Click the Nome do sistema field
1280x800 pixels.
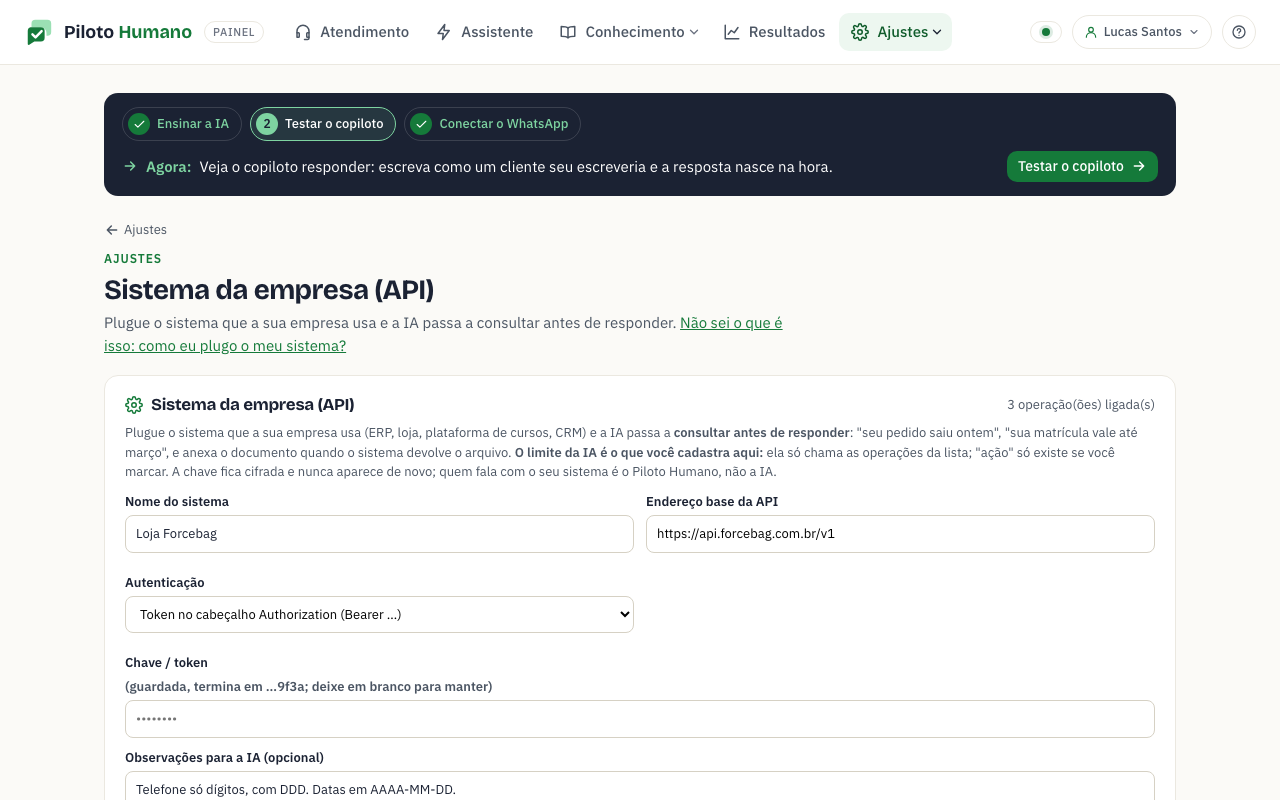[x=379, y=534]
